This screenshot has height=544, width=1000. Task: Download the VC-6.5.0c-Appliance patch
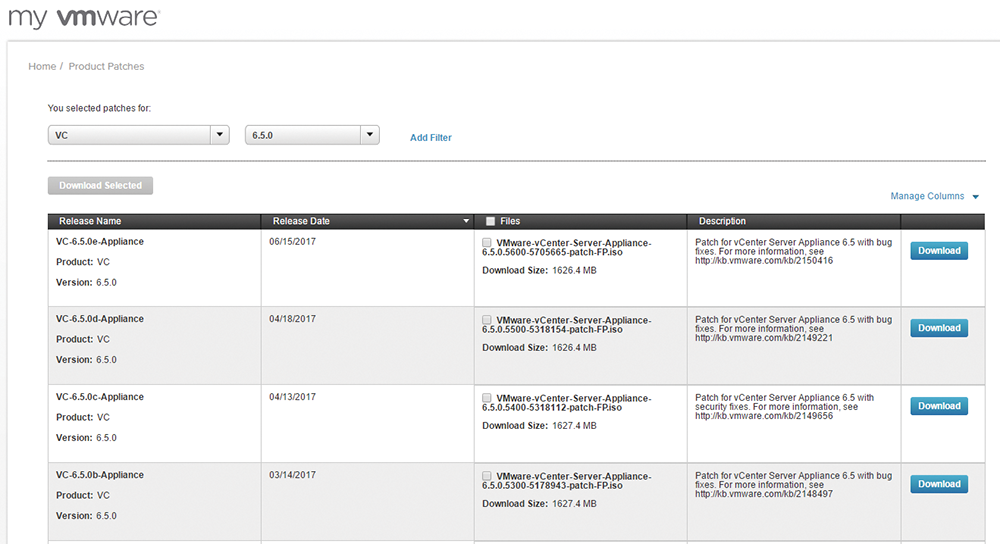(x=938, y=406)
